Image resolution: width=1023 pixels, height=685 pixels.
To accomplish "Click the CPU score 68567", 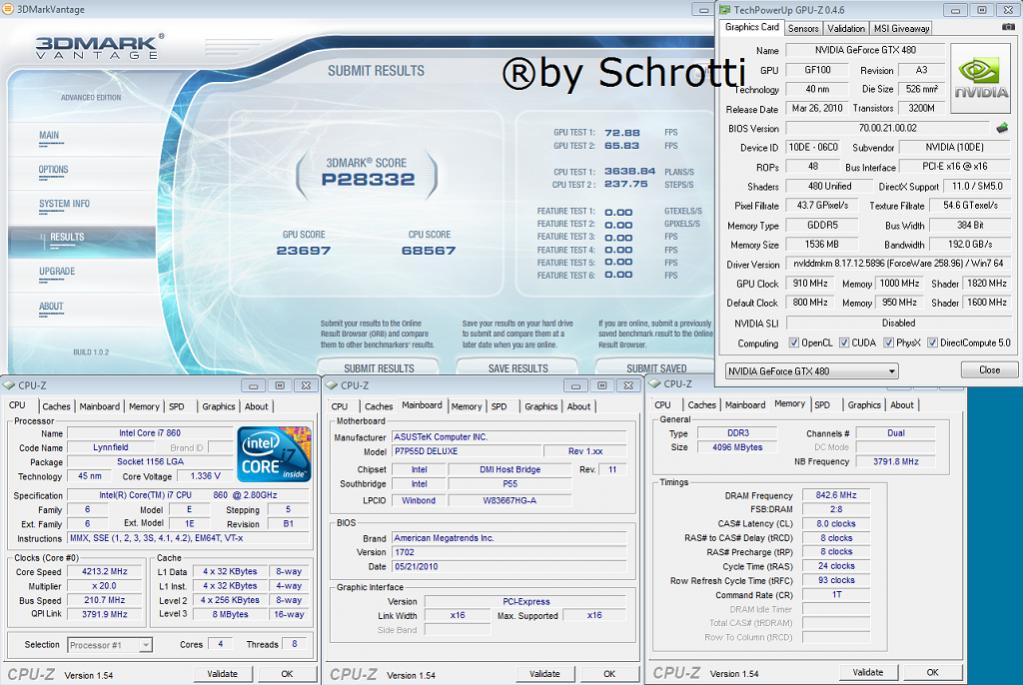I will (x=429, y=251).
